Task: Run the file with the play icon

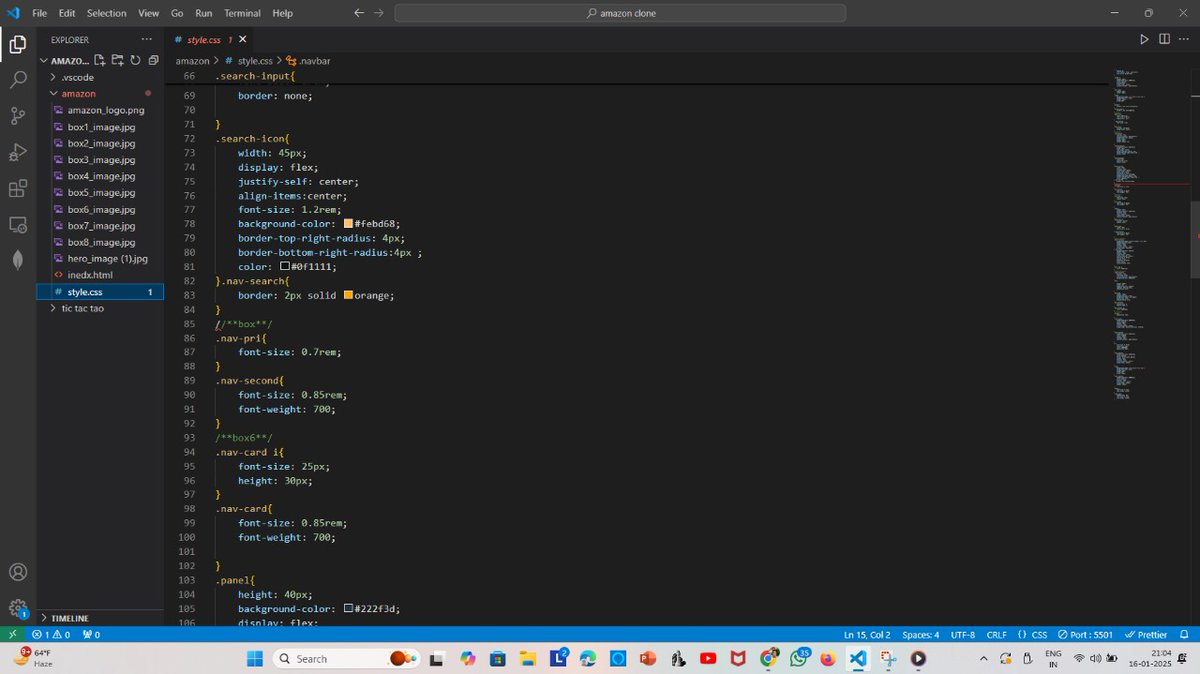Action: click(x=1144, y=39)
